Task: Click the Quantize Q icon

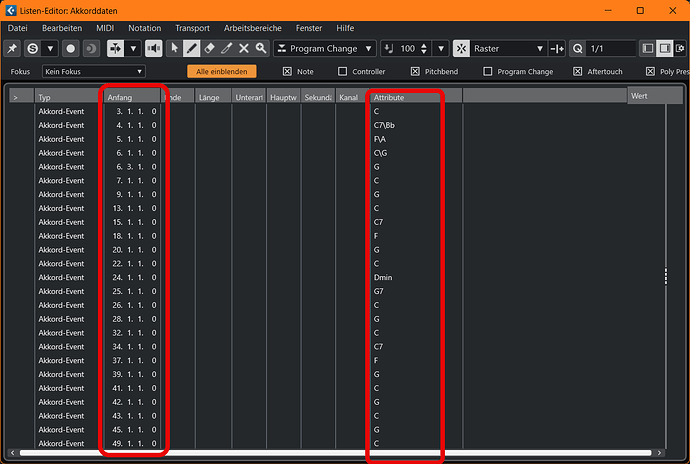Action: 578,48
